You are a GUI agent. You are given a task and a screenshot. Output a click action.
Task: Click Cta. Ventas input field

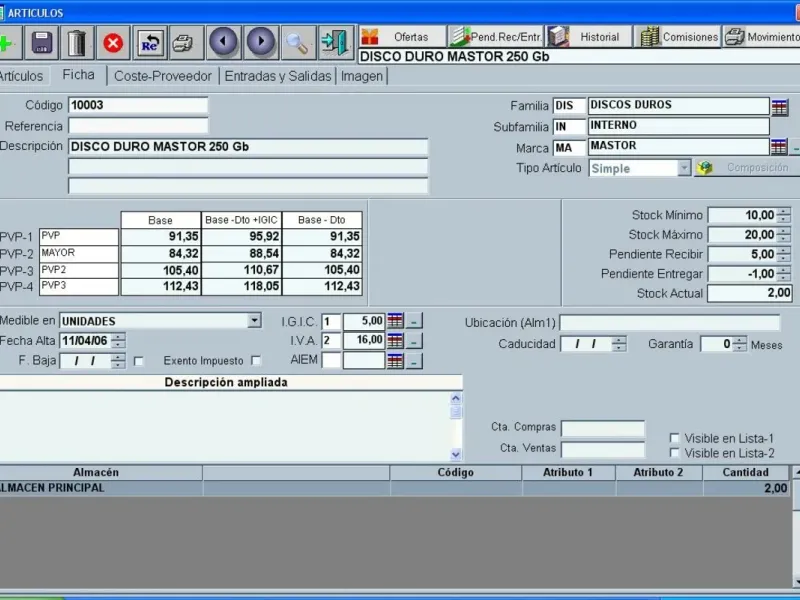pos(603,449)
